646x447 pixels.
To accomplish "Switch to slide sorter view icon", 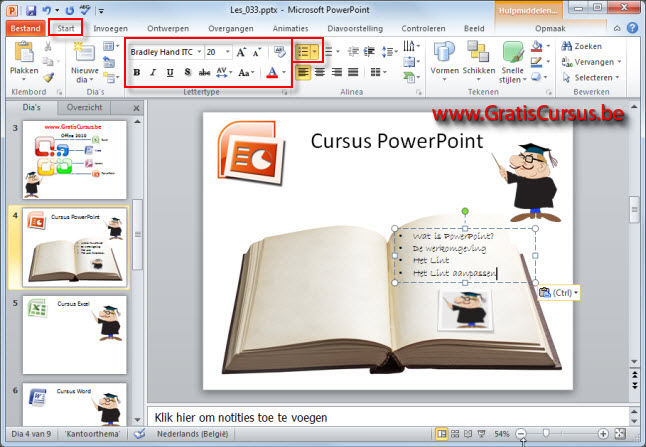I will [x=455, y=433].
